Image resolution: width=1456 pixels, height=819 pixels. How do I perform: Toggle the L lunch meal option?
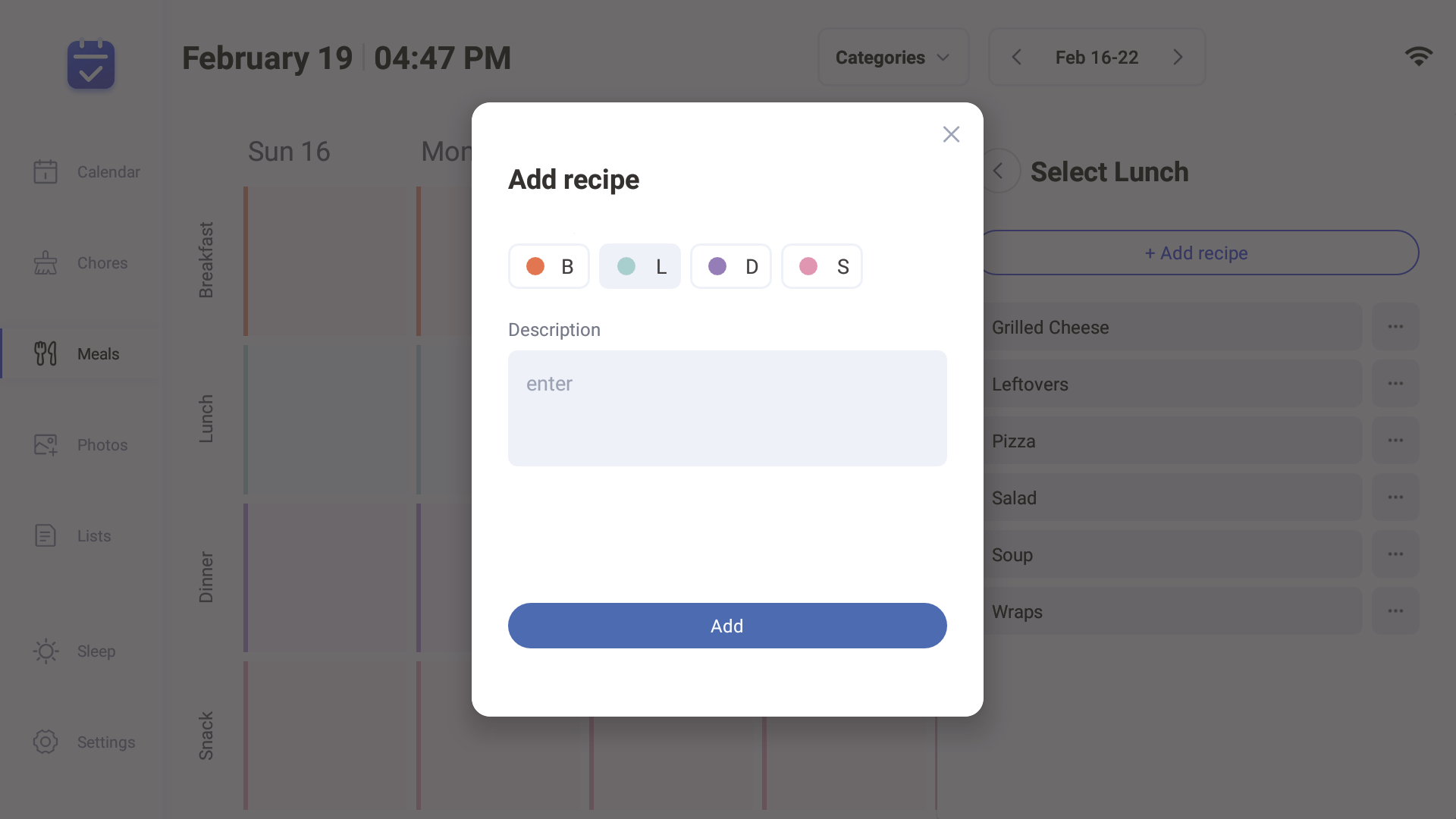640,266
